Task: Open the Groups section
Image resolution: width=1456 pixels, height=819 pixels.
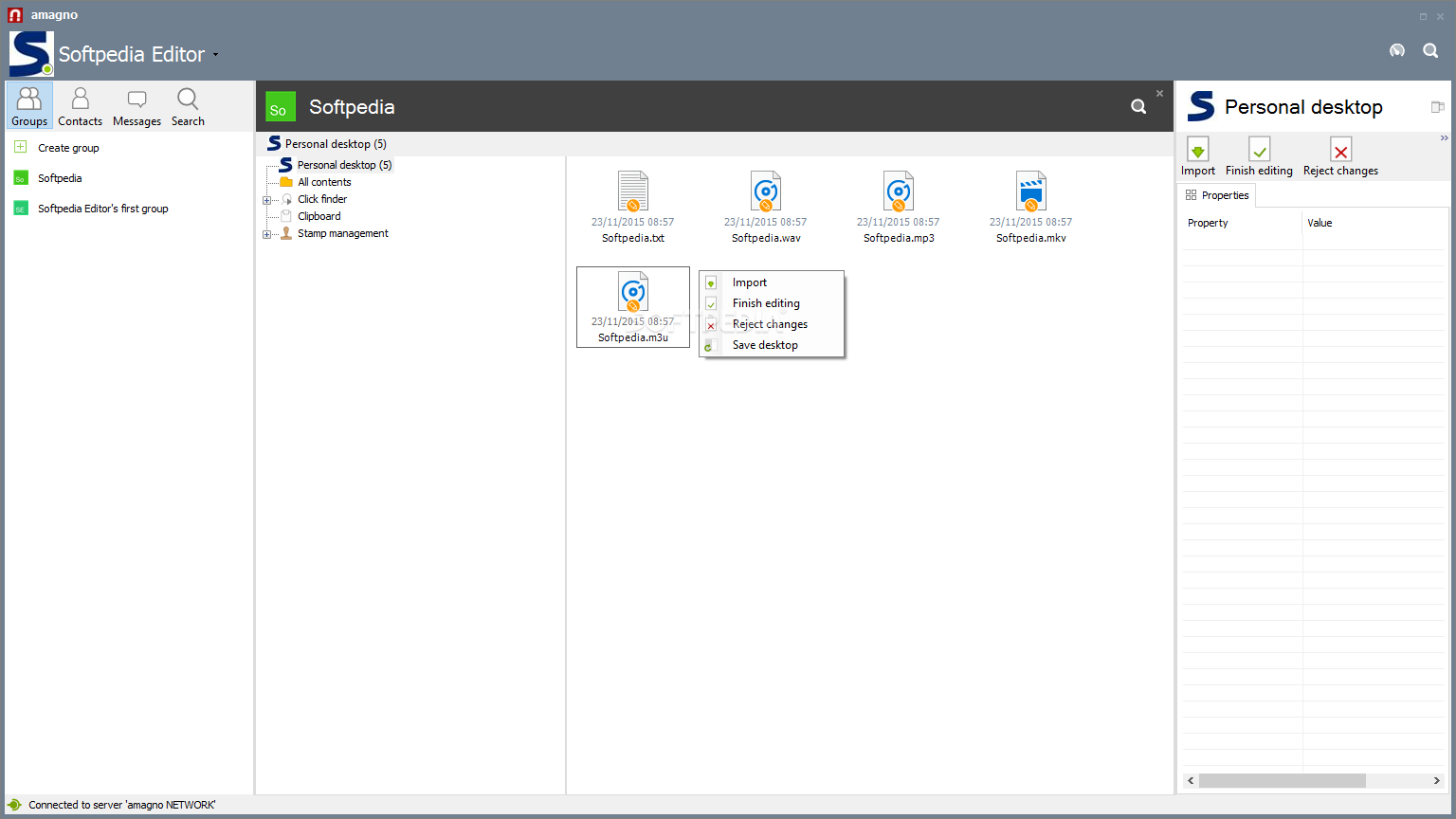Action: 29,106
